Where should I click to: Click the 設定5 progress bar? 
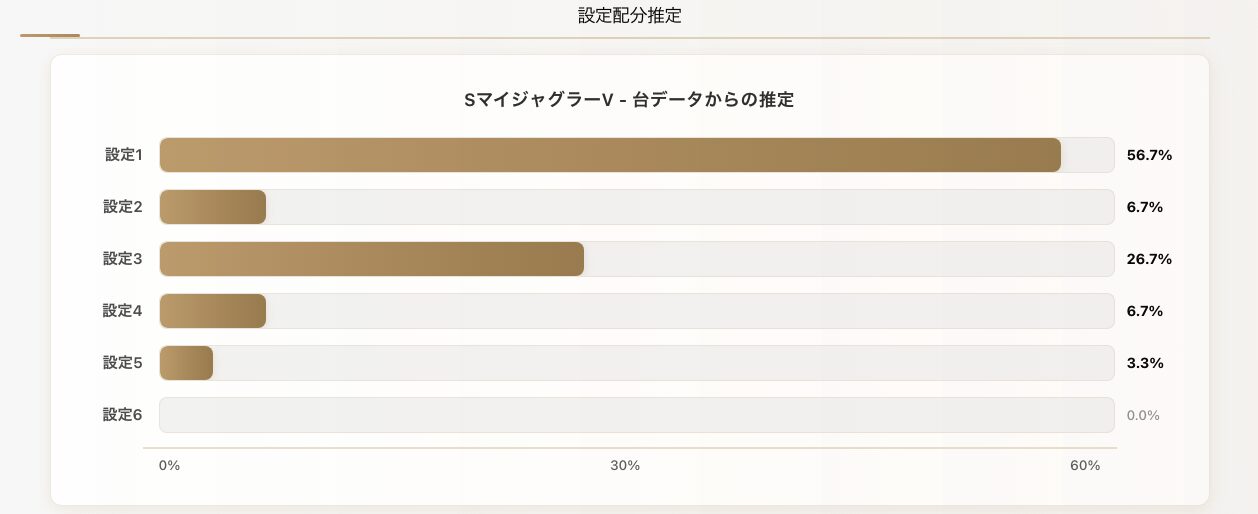pos(186,363)
